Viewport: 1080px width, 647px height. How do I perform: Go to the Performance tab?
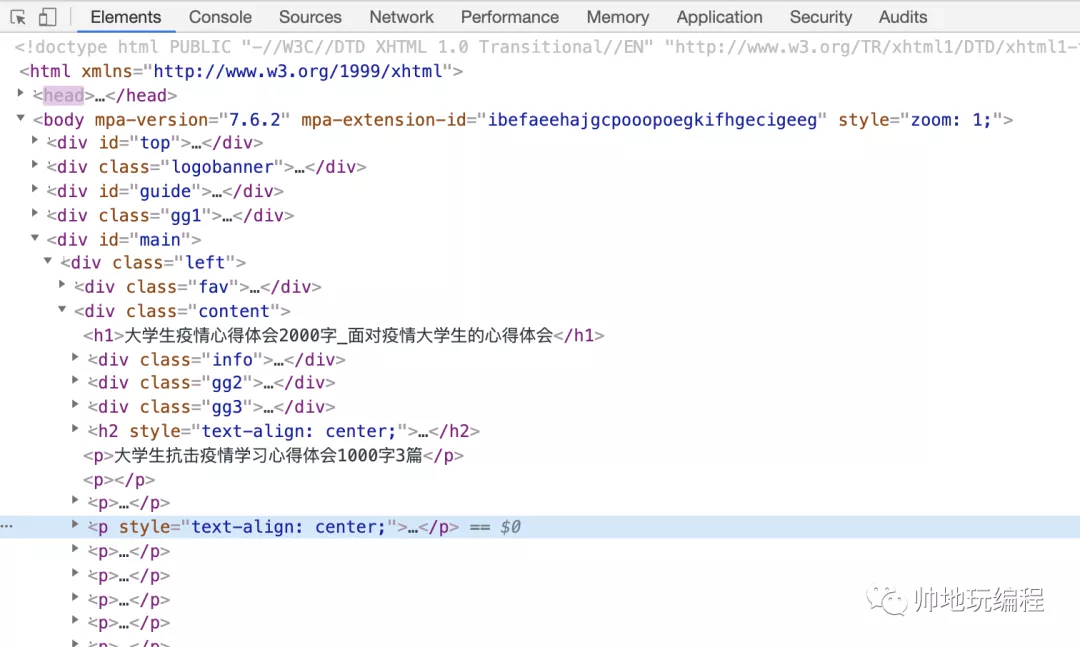point(510,17)
